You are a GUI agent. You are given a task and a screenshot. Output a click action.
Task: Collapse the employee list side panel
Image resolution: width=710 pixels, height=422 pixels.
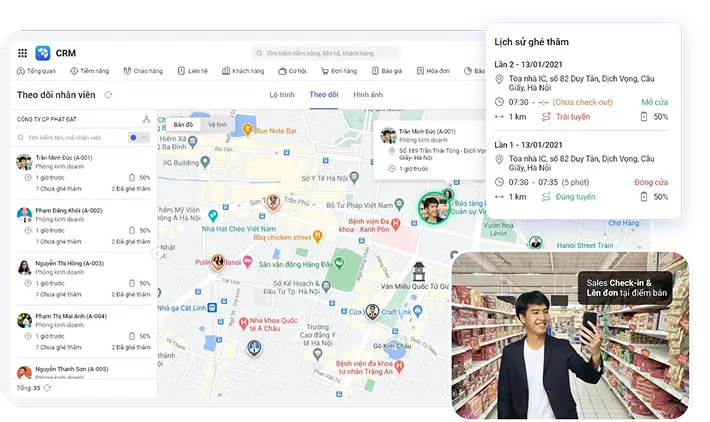click(156, 252)
